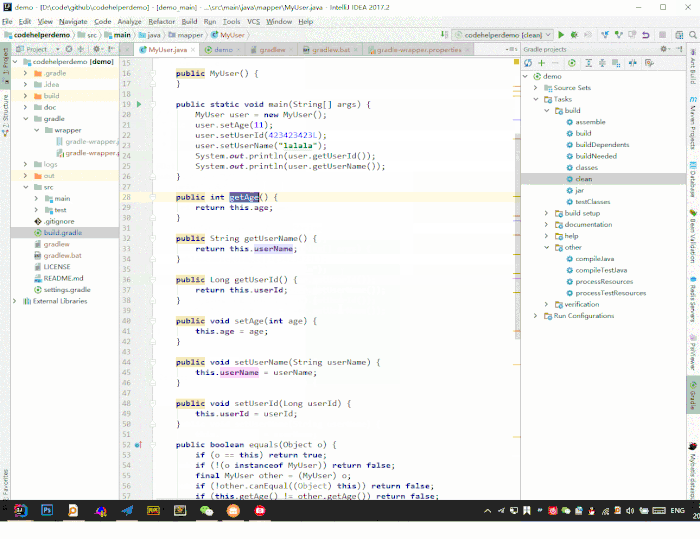Expand the src folder in Project tree

(x=24, y=187)
